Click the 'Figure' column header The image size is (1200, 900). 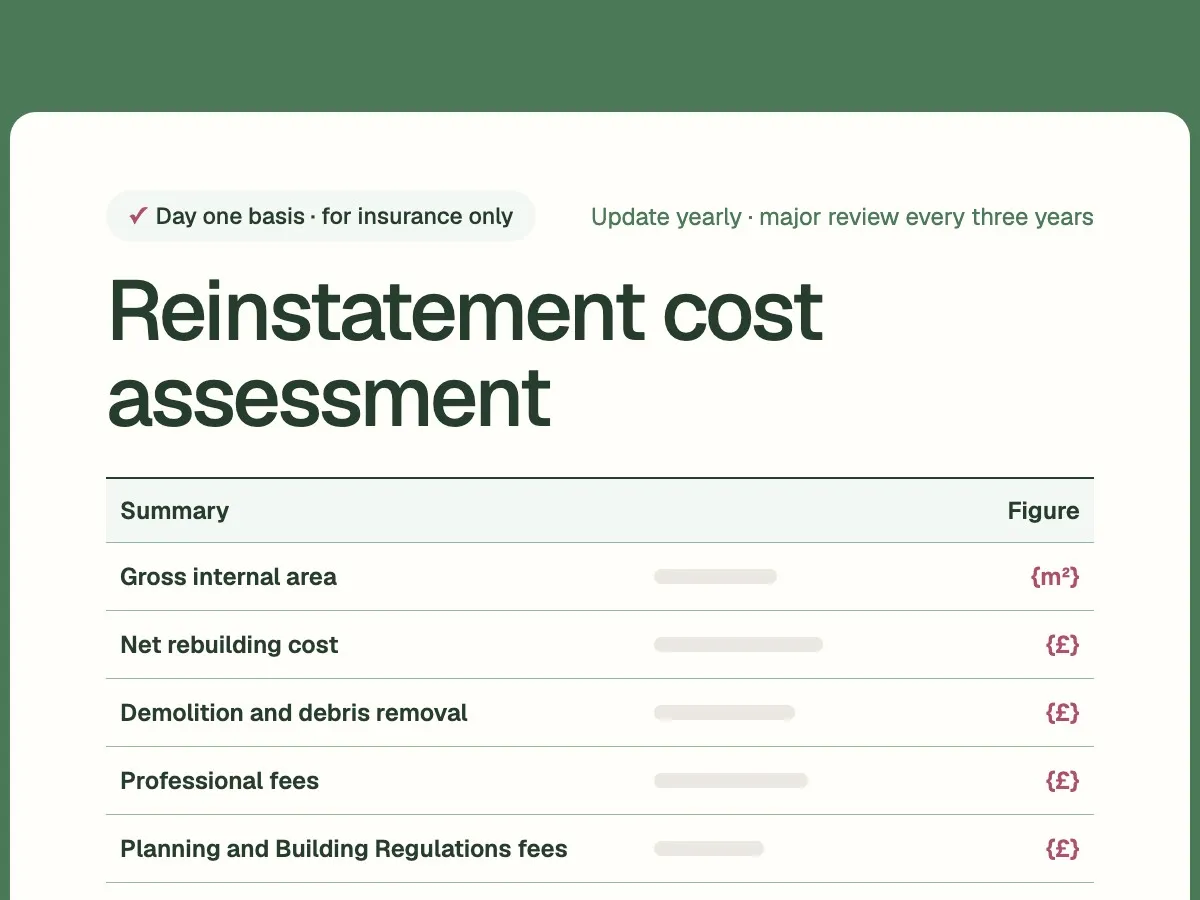point(1043,511)
